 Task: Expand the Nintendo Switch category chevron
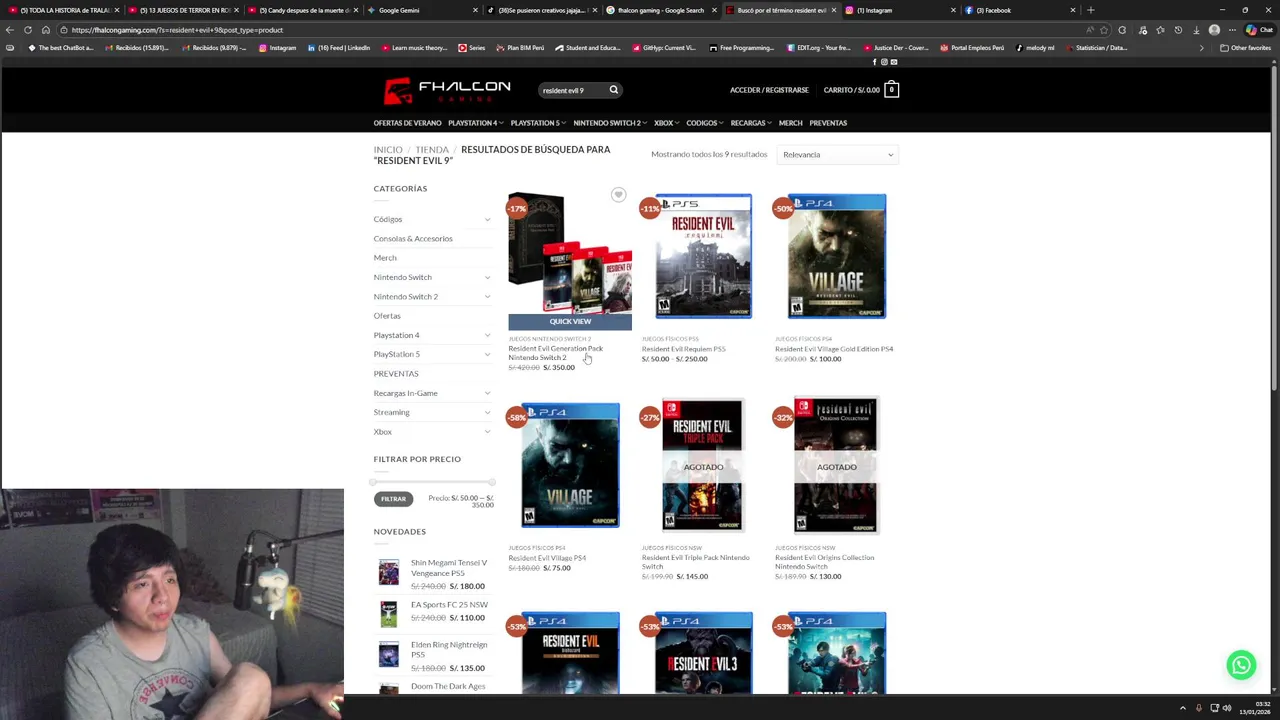tap(488, 277)
